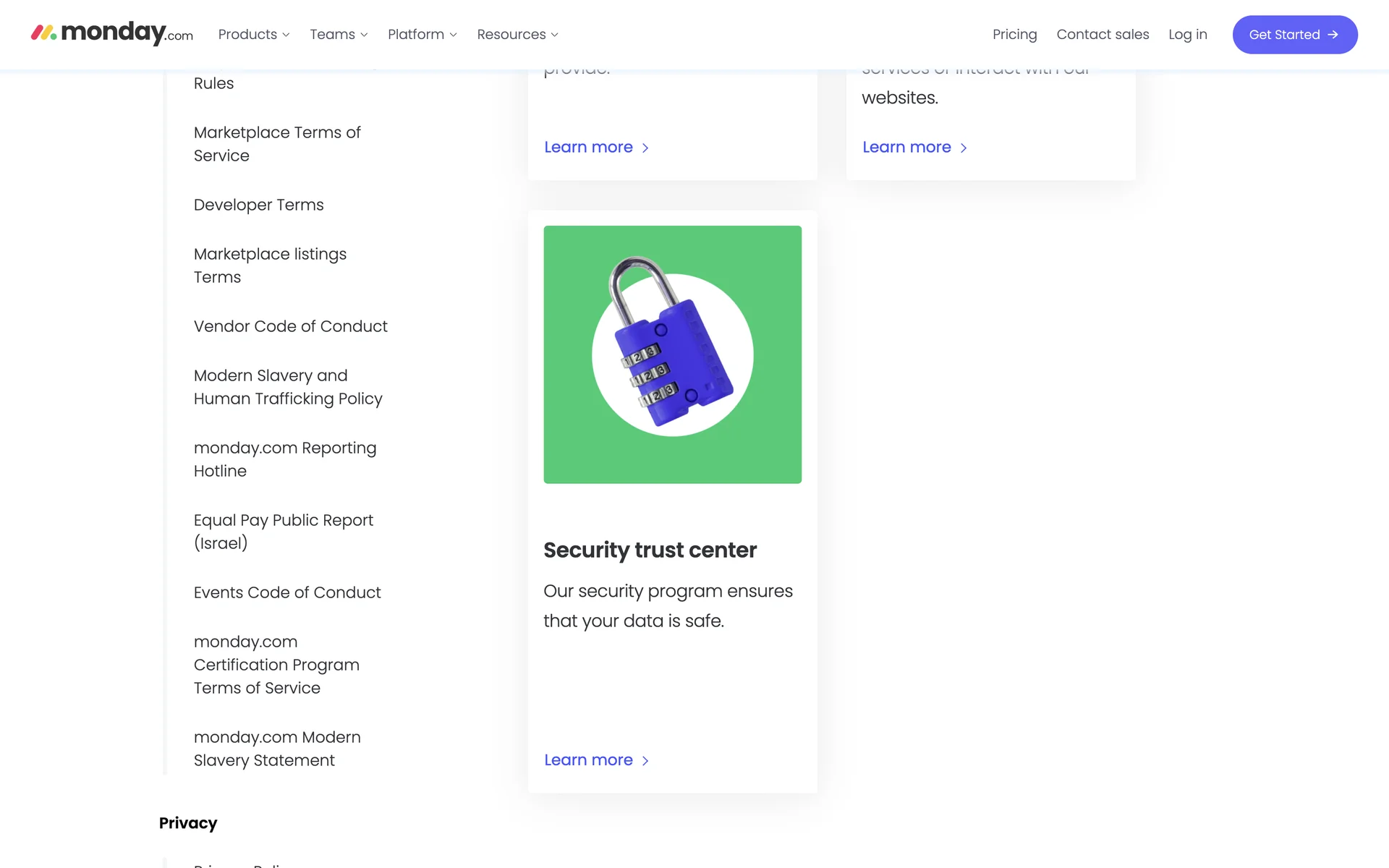1389x868 pixels.
Task: Open Events Code of Conduct
Action: (286, 592)
